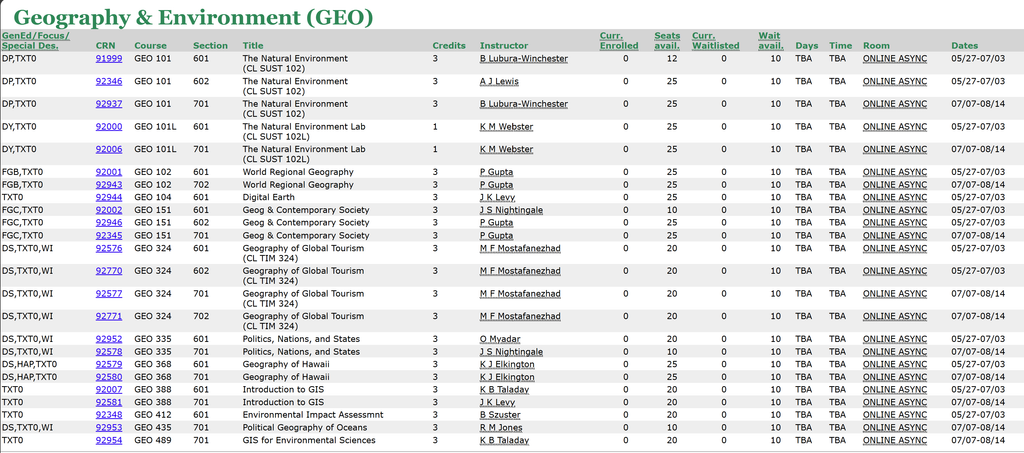Open CRN 92944 Digital Earth

pyautogui.click(x=108, y=197)
